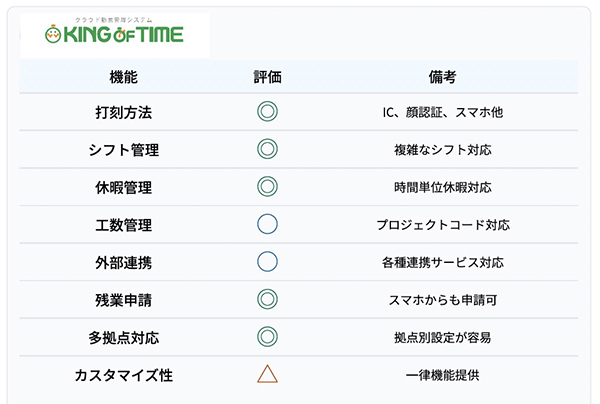Click the note スマホからも申請可
The height and width of the screenshot is (404, 600).
pos(442,300)
